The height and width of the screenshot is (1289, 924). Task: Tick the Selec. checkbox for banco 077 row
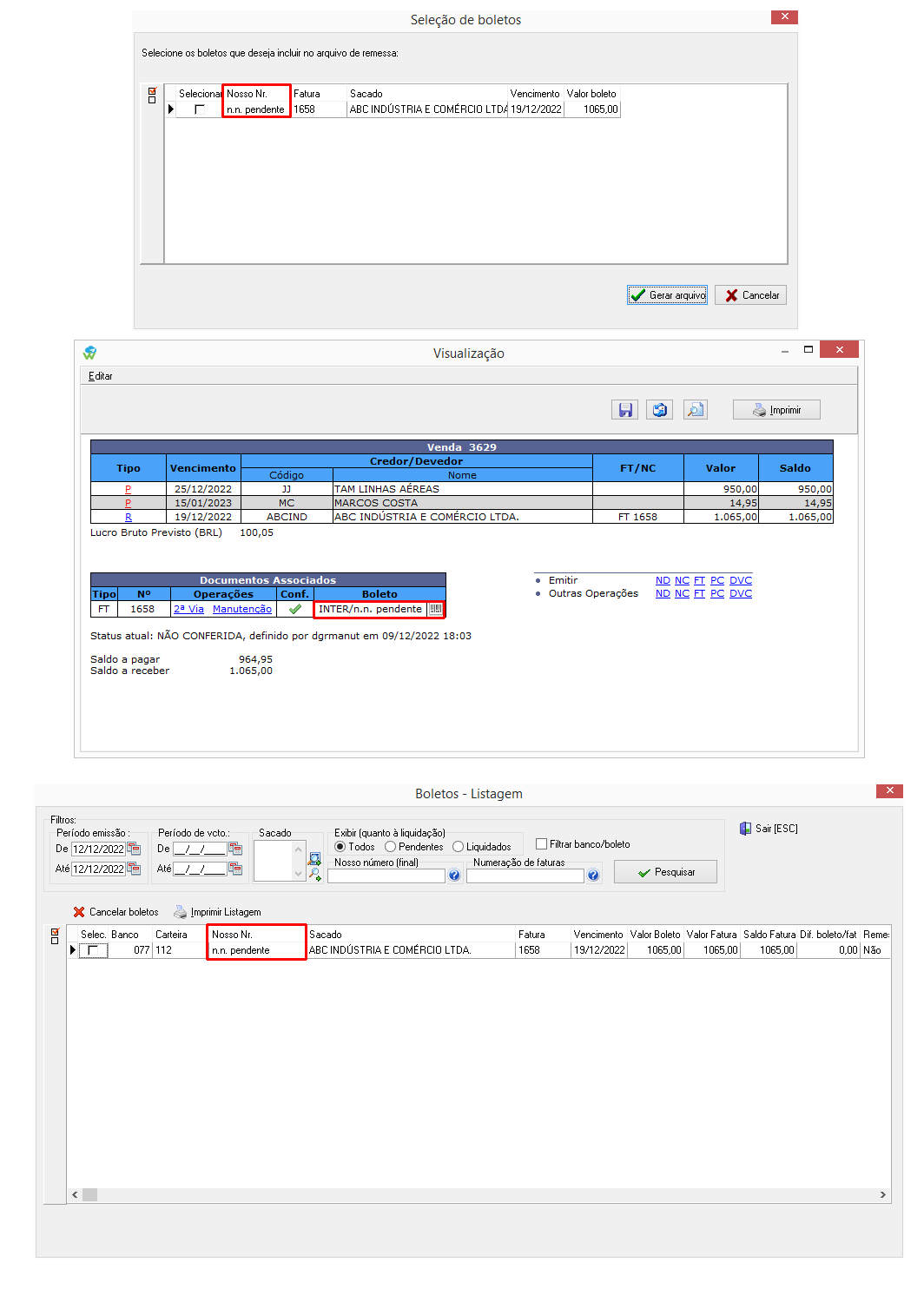[93, 950]
